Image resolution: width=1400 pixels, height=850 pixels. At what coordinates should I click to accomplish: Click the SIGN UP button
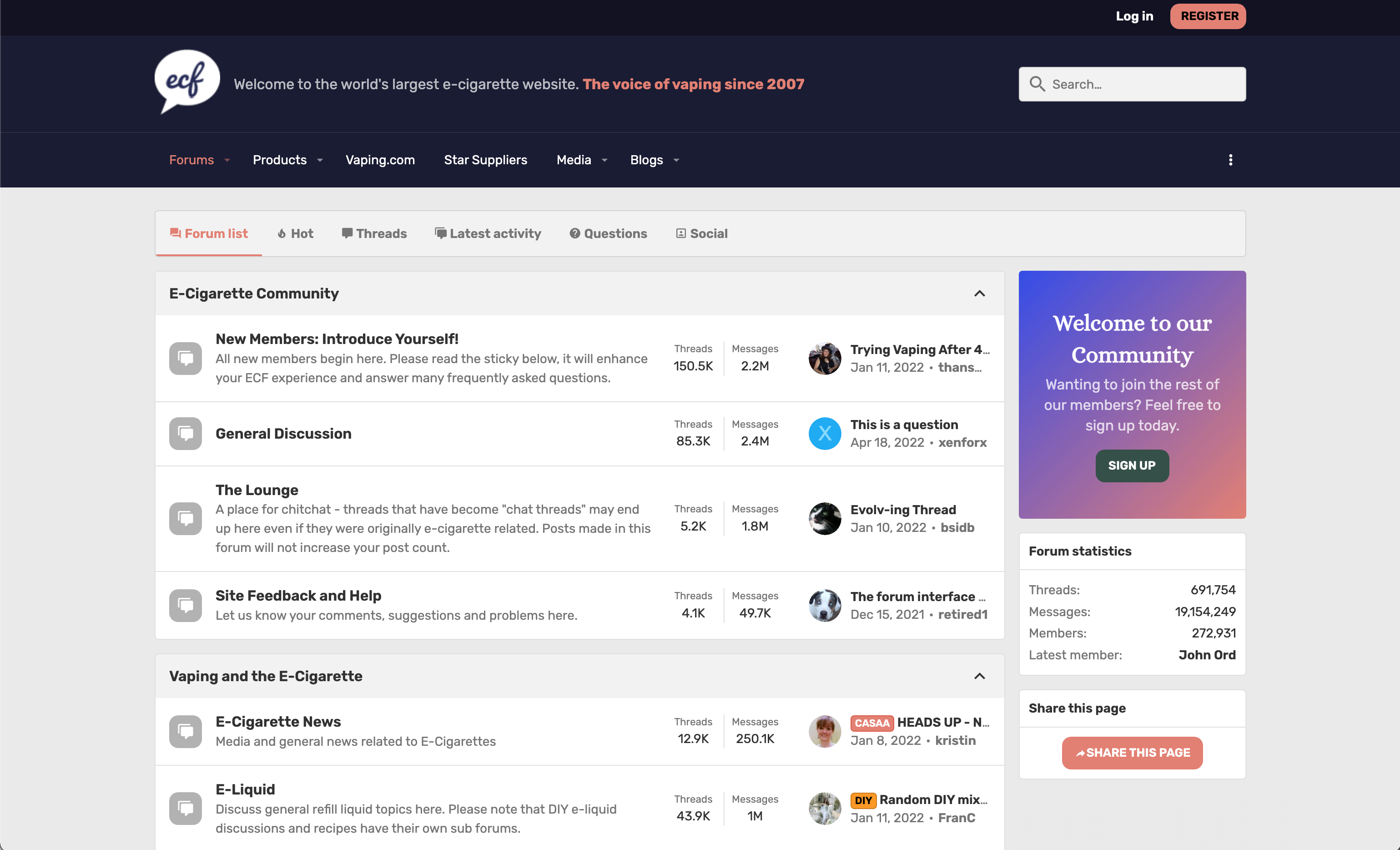[x=1131, y=465]
